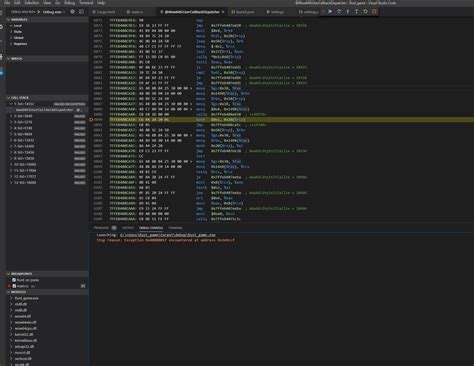Expand the Rust_game.exe module
Screen dimensions: 474x366
coord(47,298)
